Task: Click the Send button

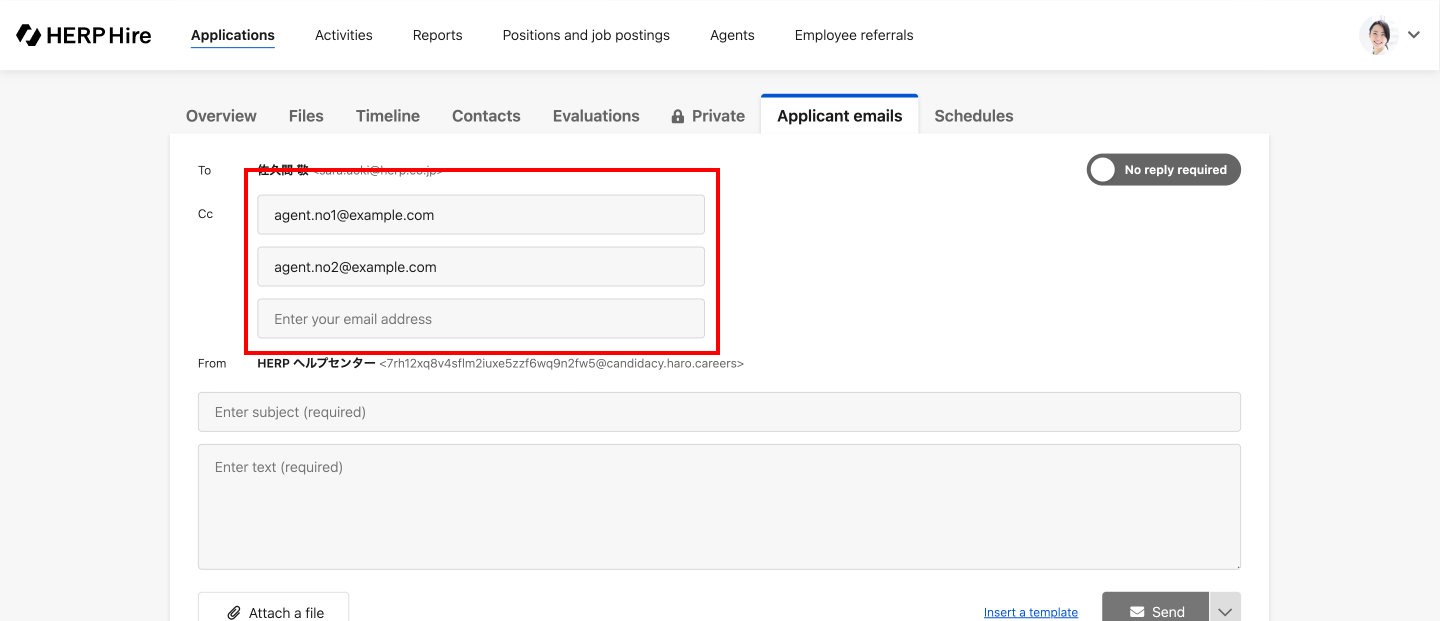Action: pyautogui.click(x=1156, y=609)
